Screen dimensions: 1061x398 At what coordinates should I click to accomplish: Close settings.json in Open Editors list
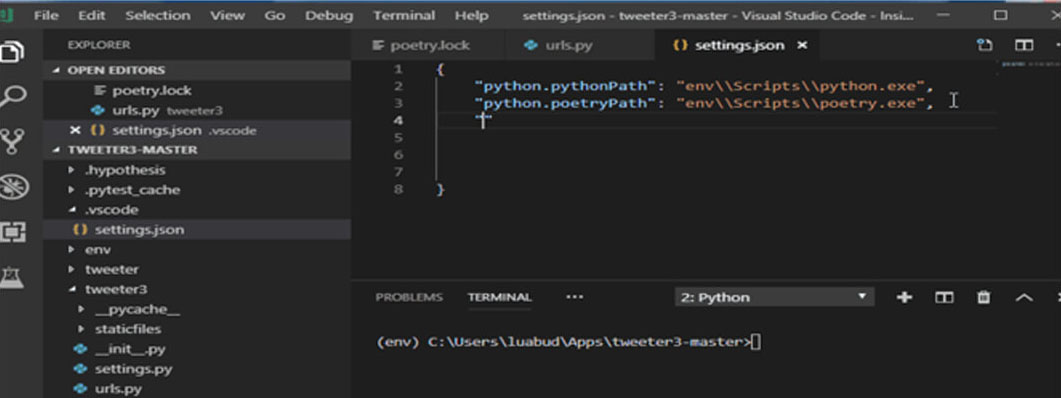point(75,130)
